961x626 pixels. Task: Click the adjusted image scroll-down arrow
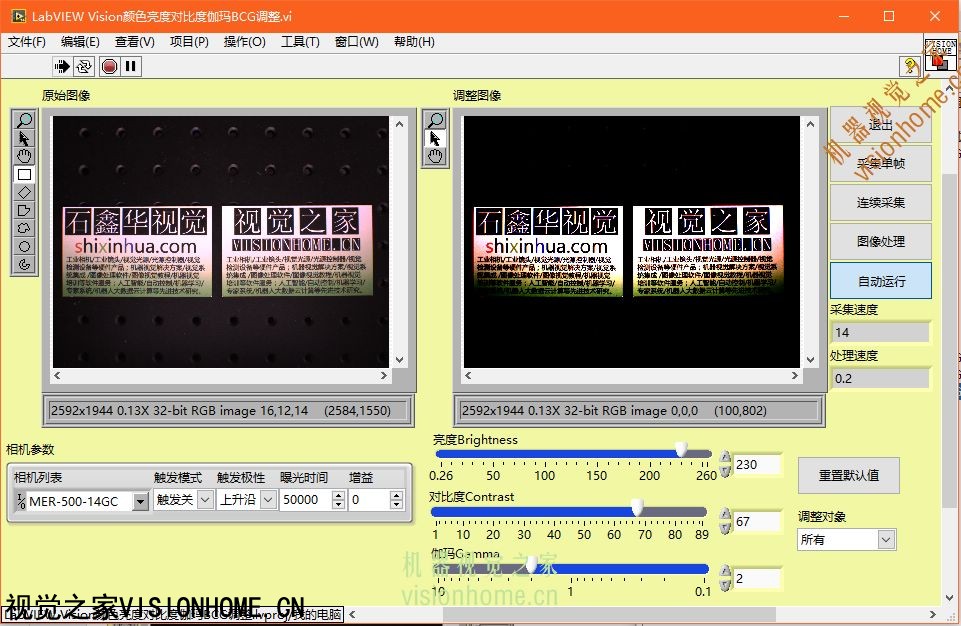(810, 360)
